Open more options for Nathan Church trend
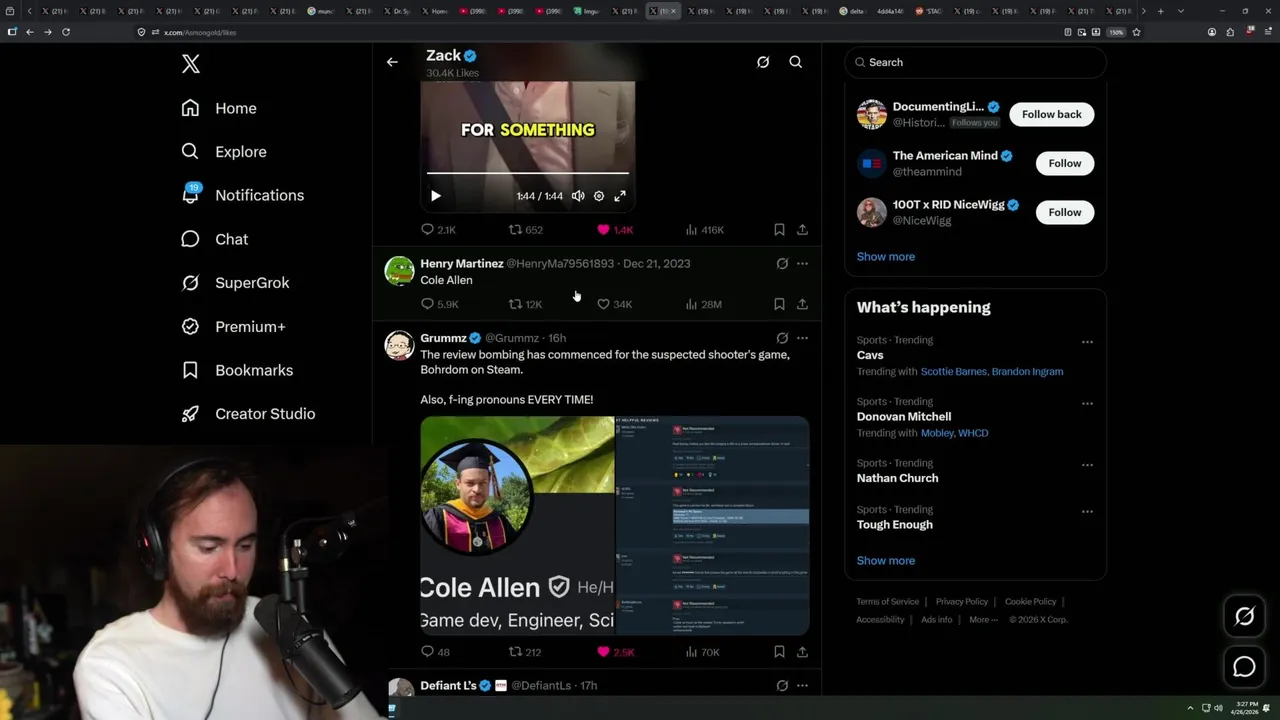Image resolution: width=1280 pixels, height=720 pixels. coord(1087,465)
